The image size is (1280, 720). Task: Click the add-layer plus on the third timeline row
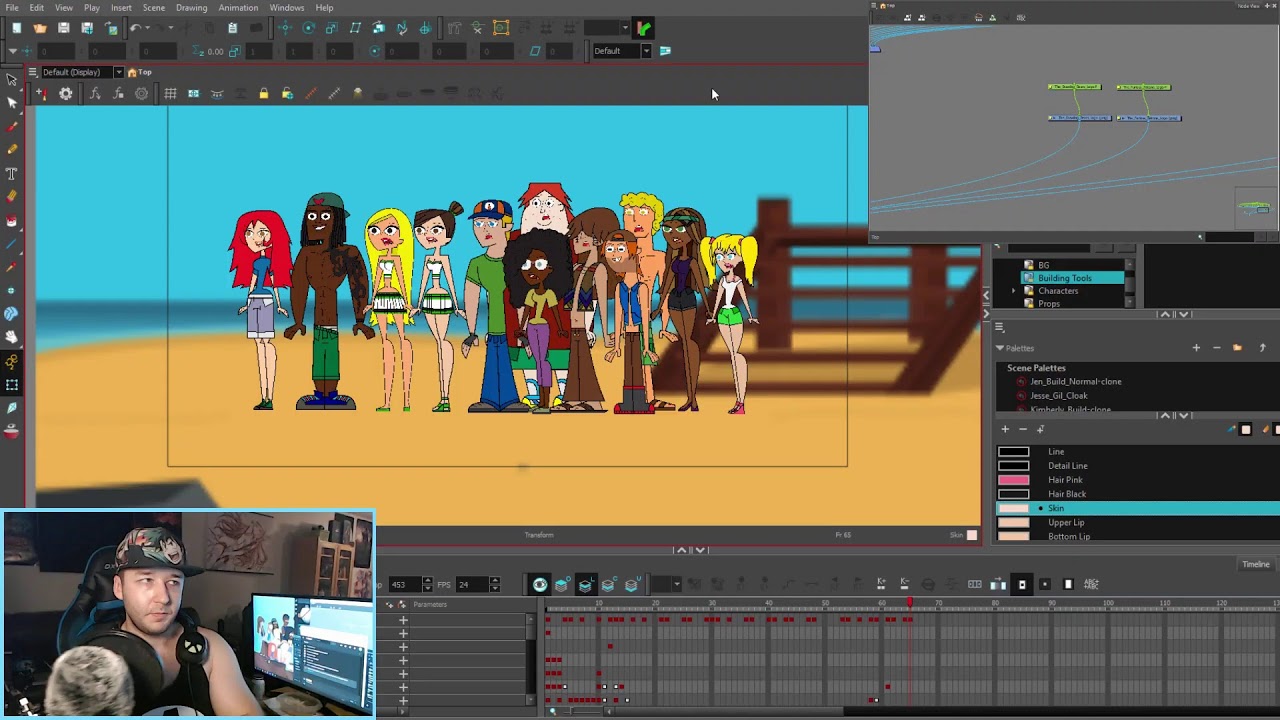pos(403,647)
